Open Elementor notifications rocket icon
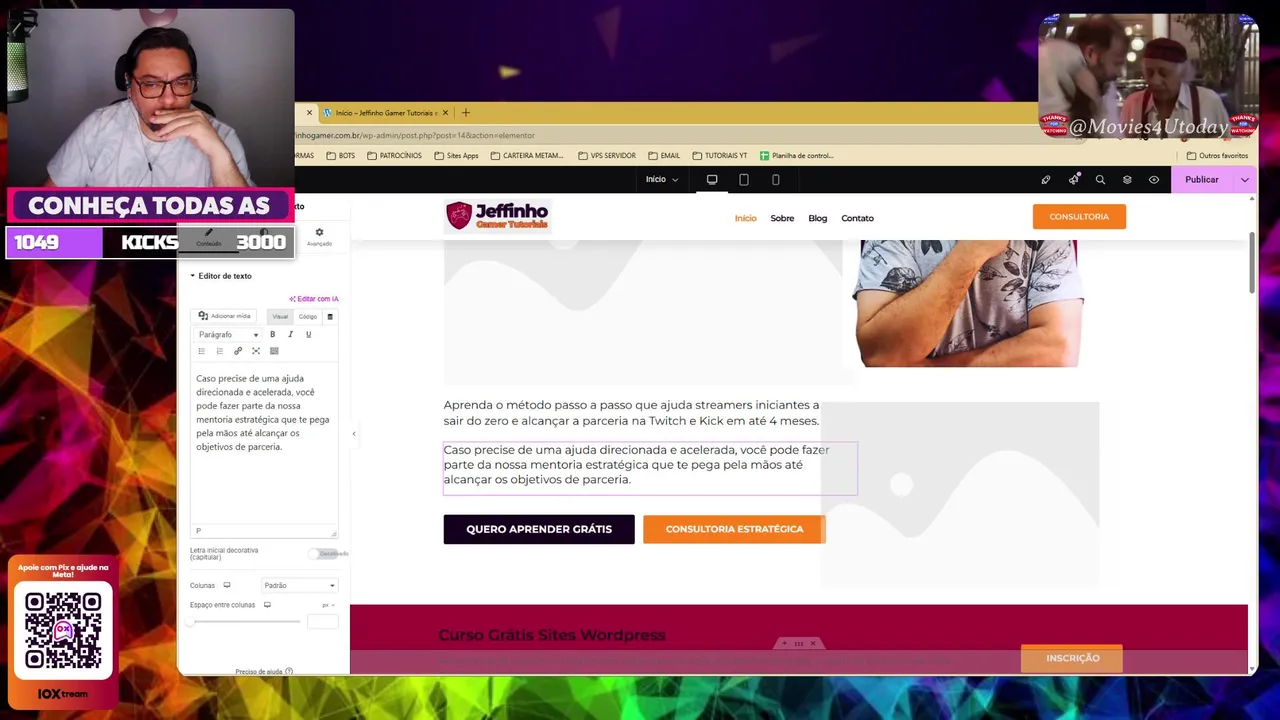This screenshot has height=720, width=1280. [x=1074, y=180]
